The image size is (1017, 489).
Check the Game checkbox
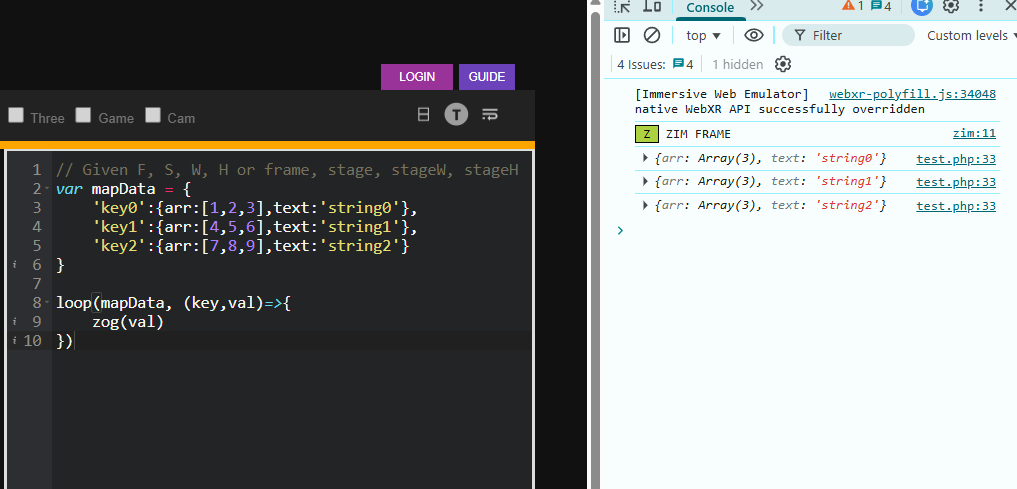(84, 115)
